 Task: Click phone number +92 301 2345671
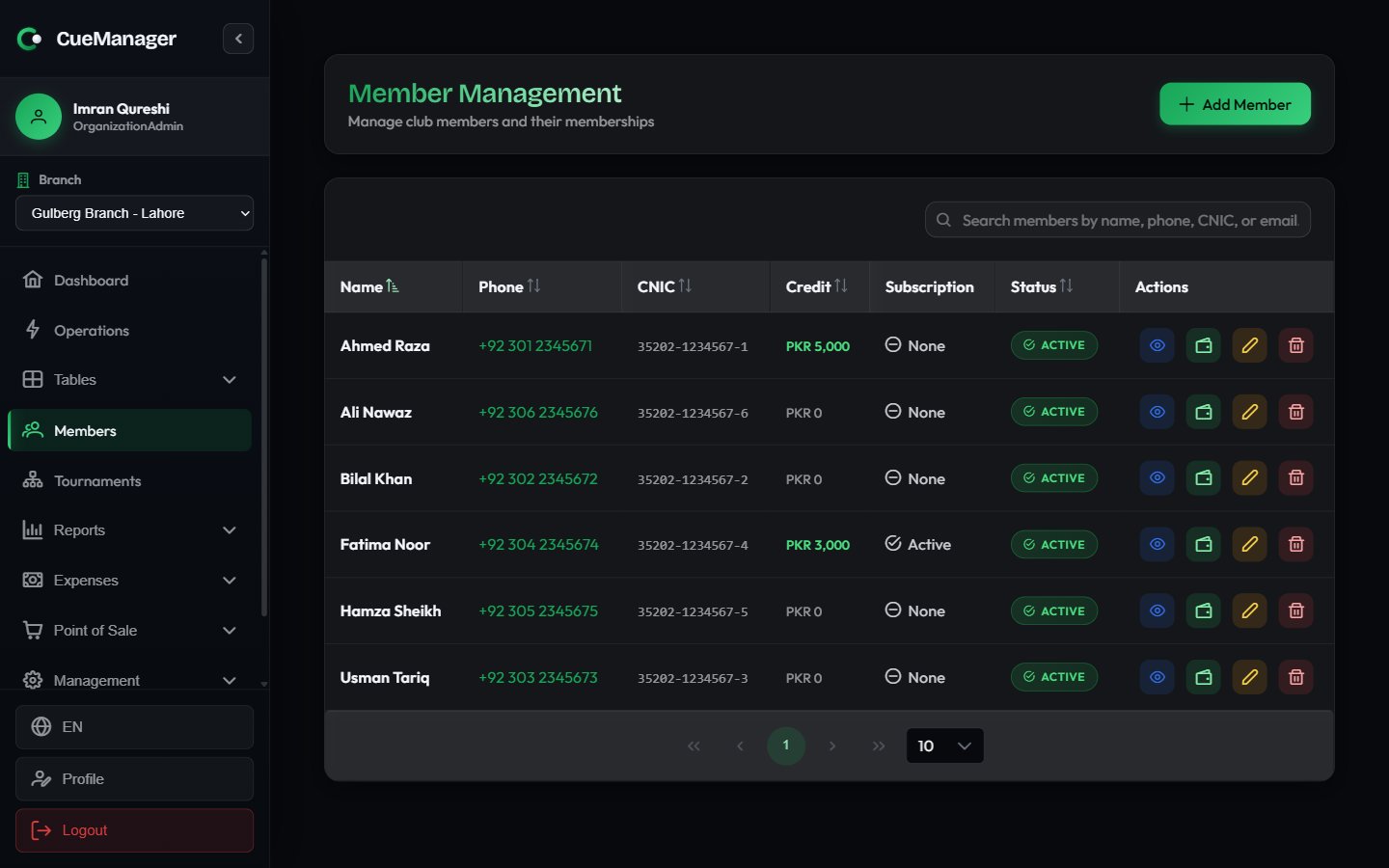pos(535,345)
